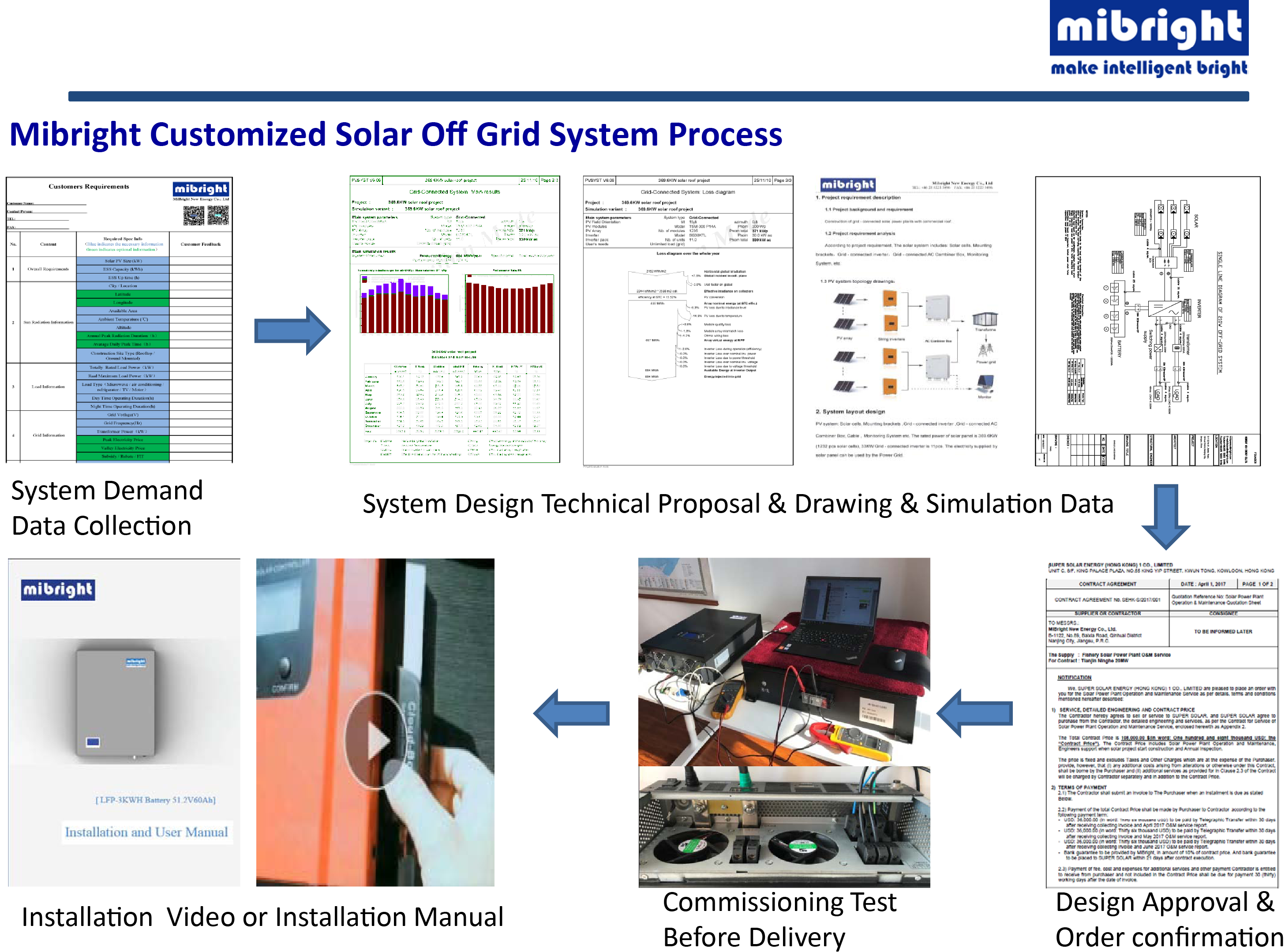Click the left bar chart in PVsyst main results
This screenshot has width=1285, height=952.
404,304
